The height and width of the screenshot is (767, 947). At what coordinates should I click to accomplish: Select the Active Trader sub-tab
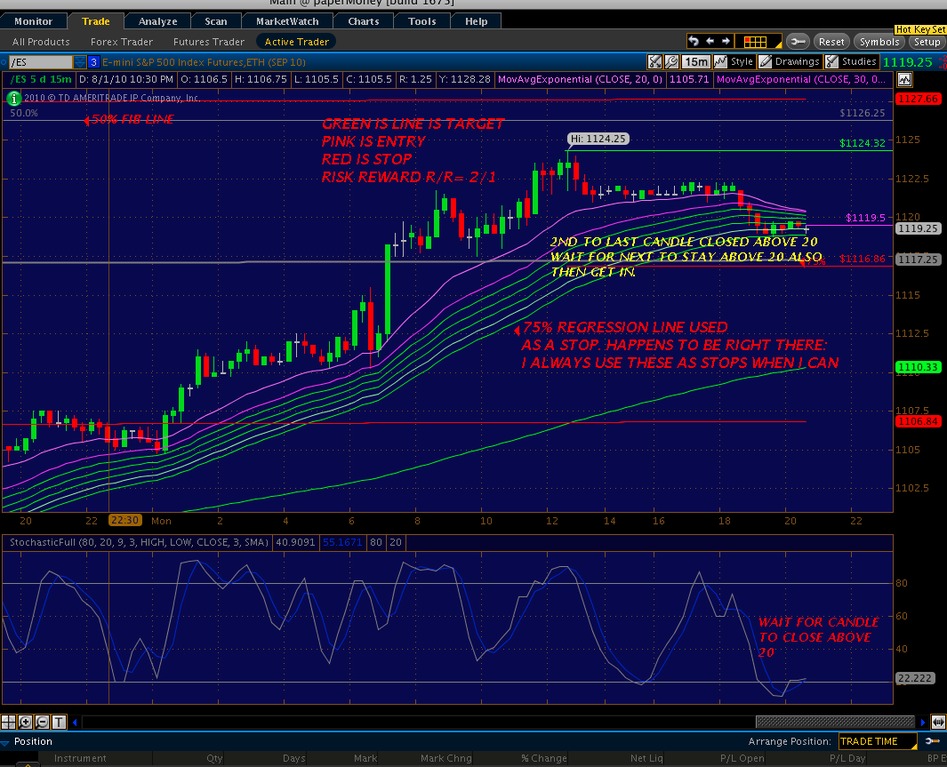click(x=297, y=42)
